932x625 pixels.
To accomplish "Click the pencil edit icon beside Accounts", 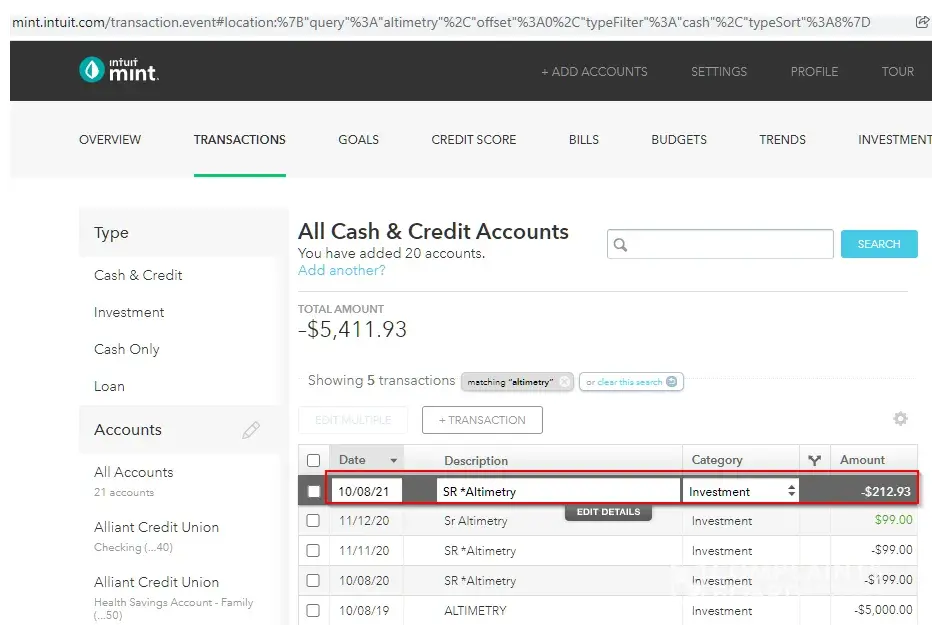I will 251,430.
